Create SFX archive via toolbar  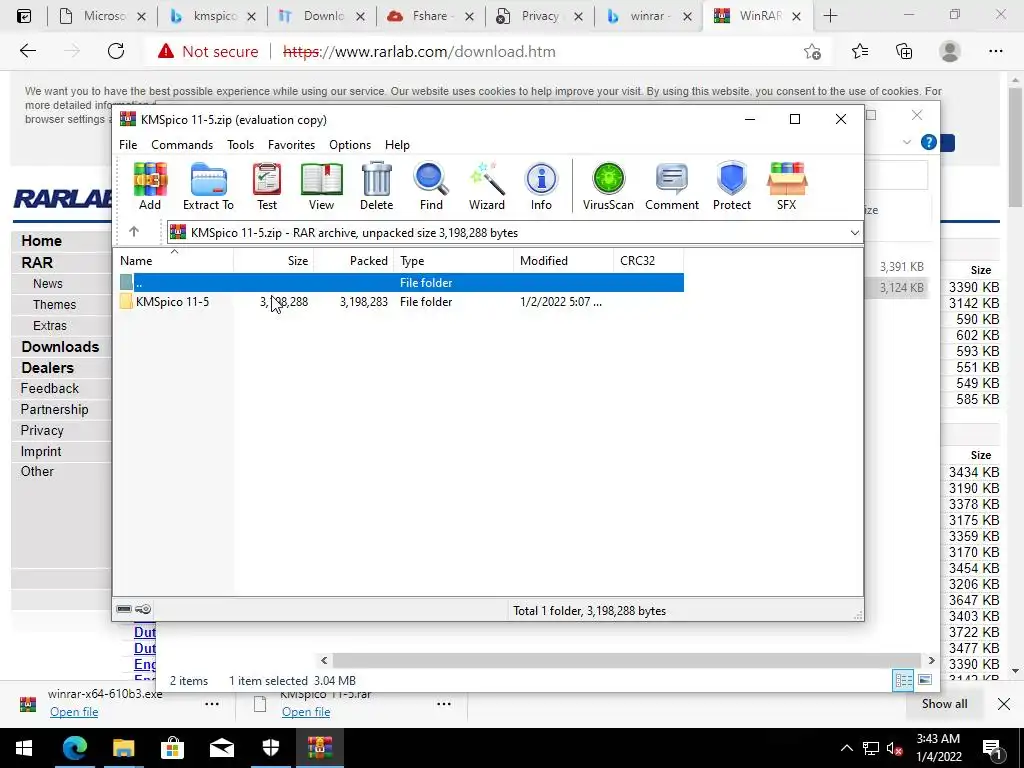[x=787, y=186]
